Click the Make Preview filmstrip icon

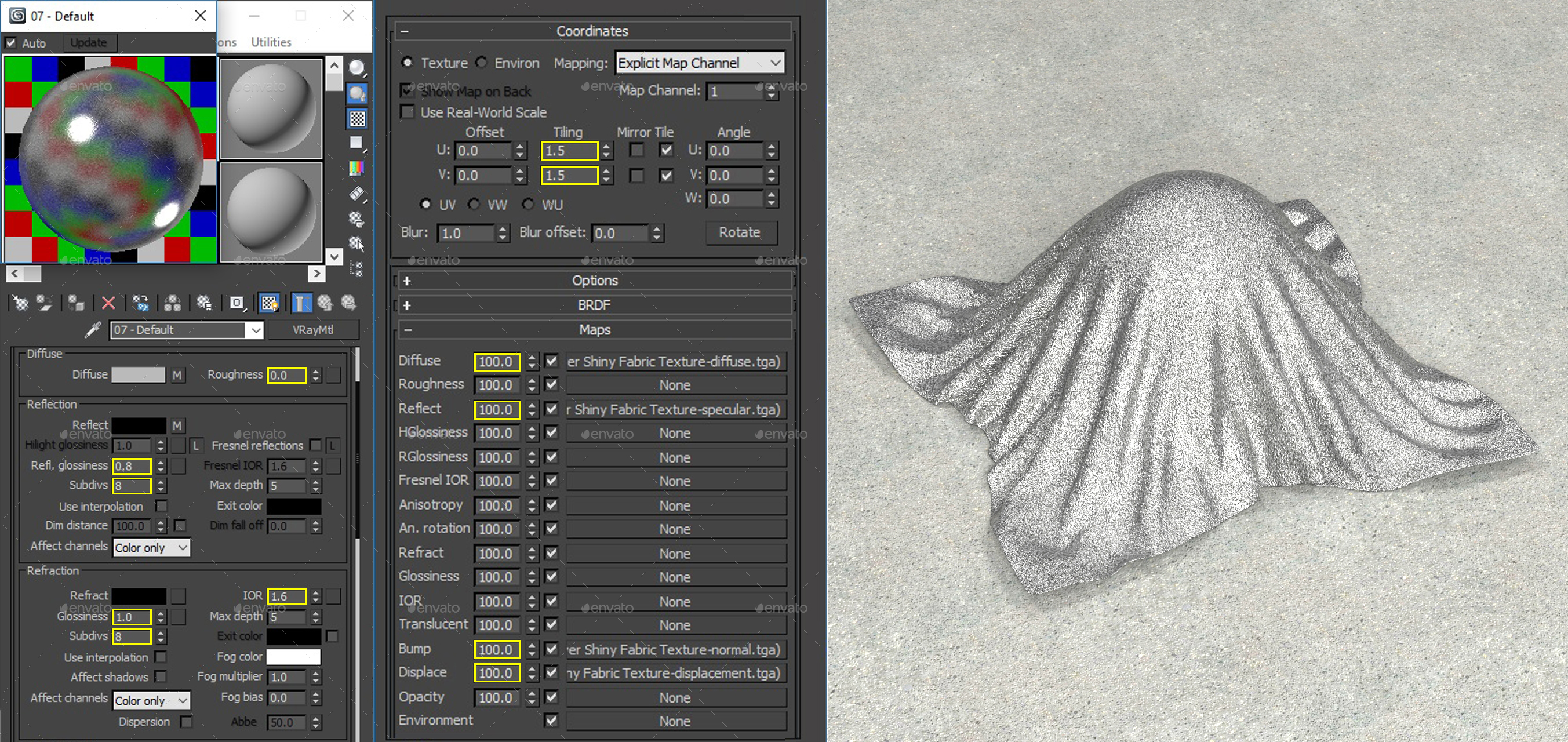[x=356, y=194]
